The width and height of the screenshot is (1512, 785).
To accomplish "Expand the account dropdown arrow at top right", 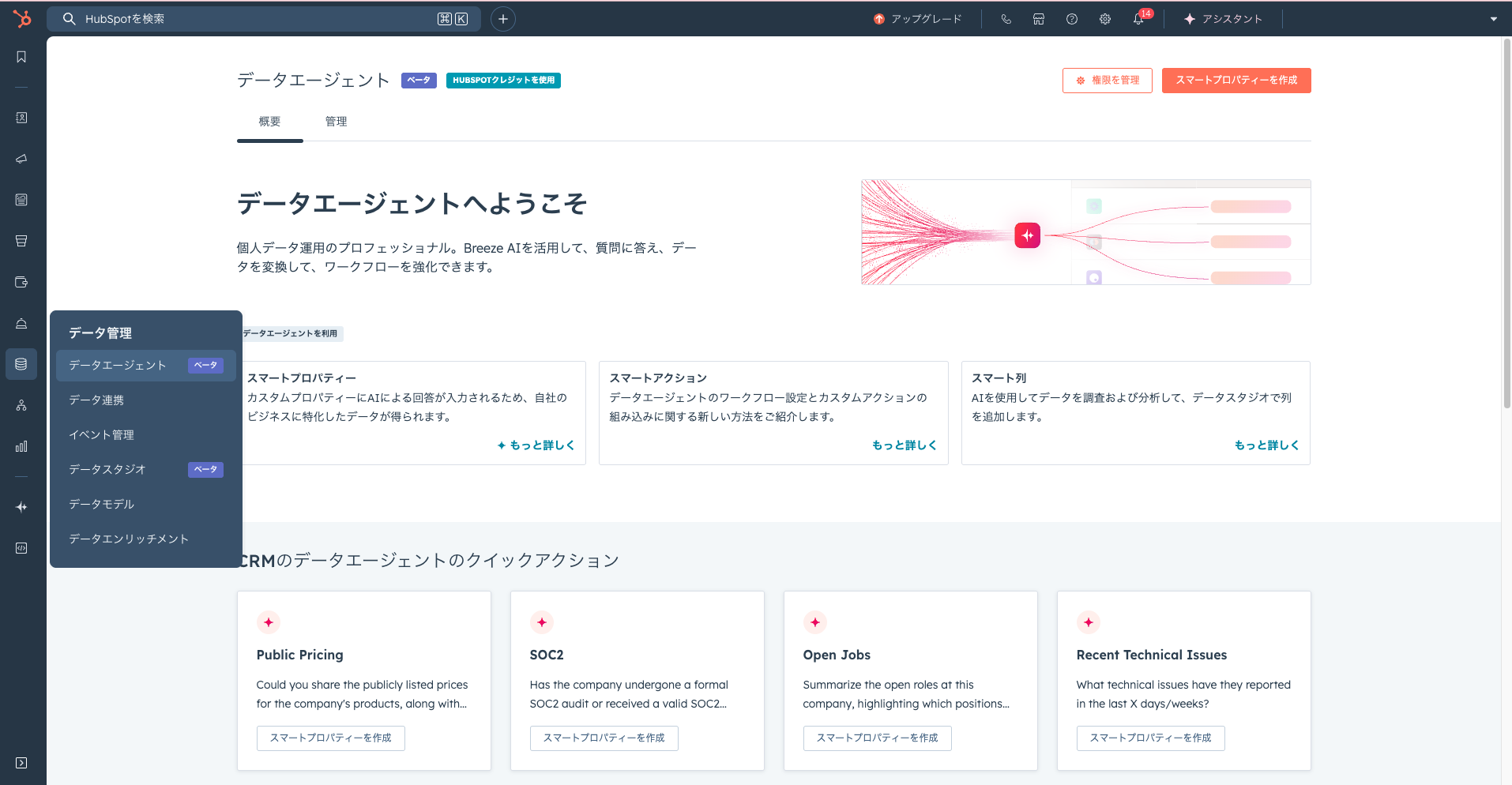I will [1493, 19].
